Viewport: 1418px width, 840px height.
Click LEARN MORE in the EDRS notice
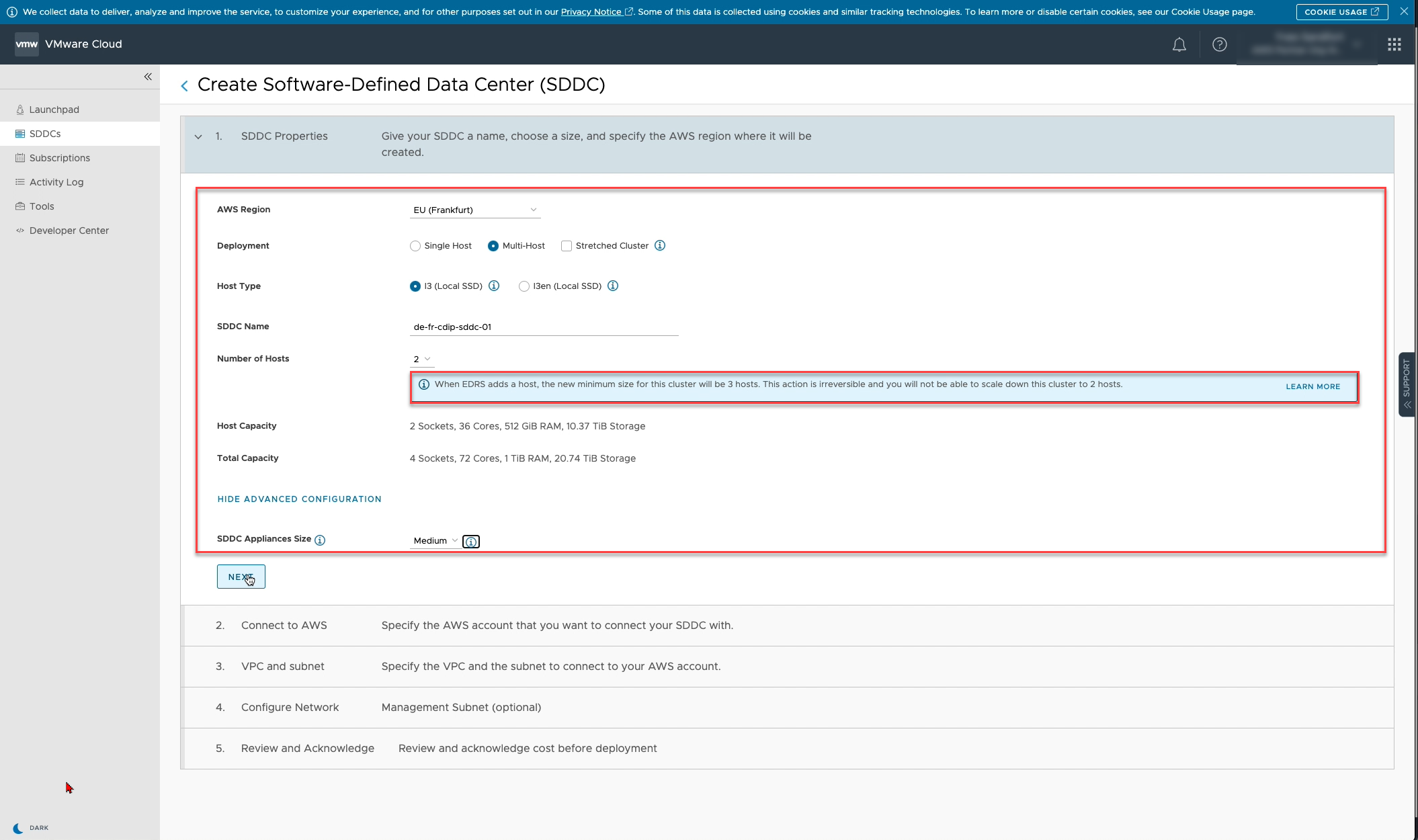click(1312, 386)
